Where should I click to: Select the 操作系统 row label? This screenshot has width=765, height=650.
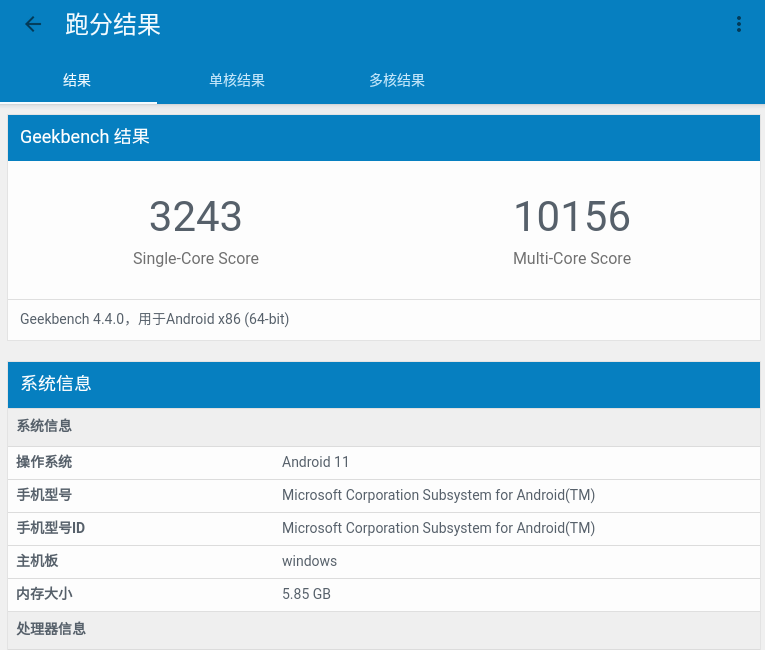(44, 462)
